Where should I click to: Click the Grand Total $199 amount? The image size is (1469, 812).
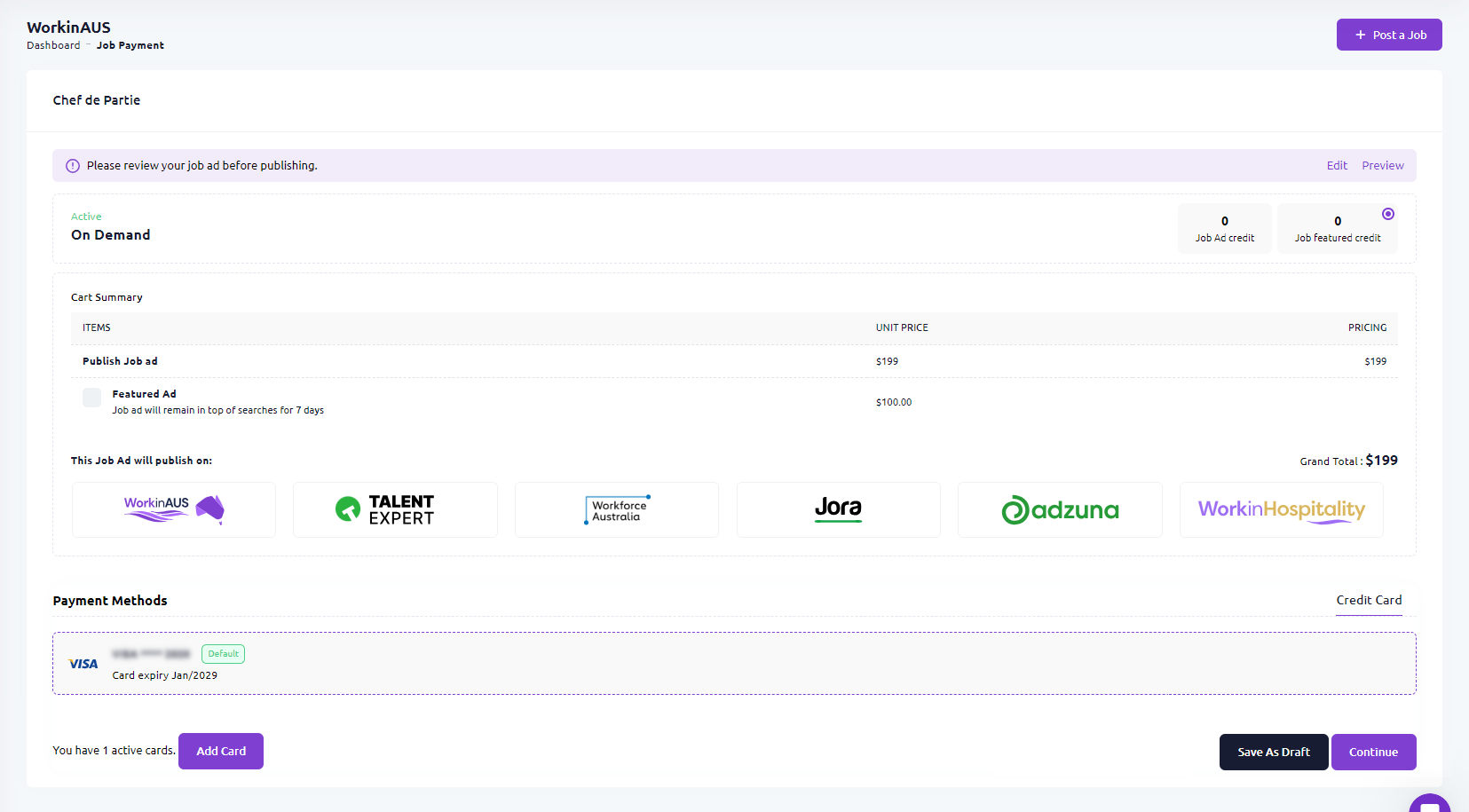pos(1381,461)
